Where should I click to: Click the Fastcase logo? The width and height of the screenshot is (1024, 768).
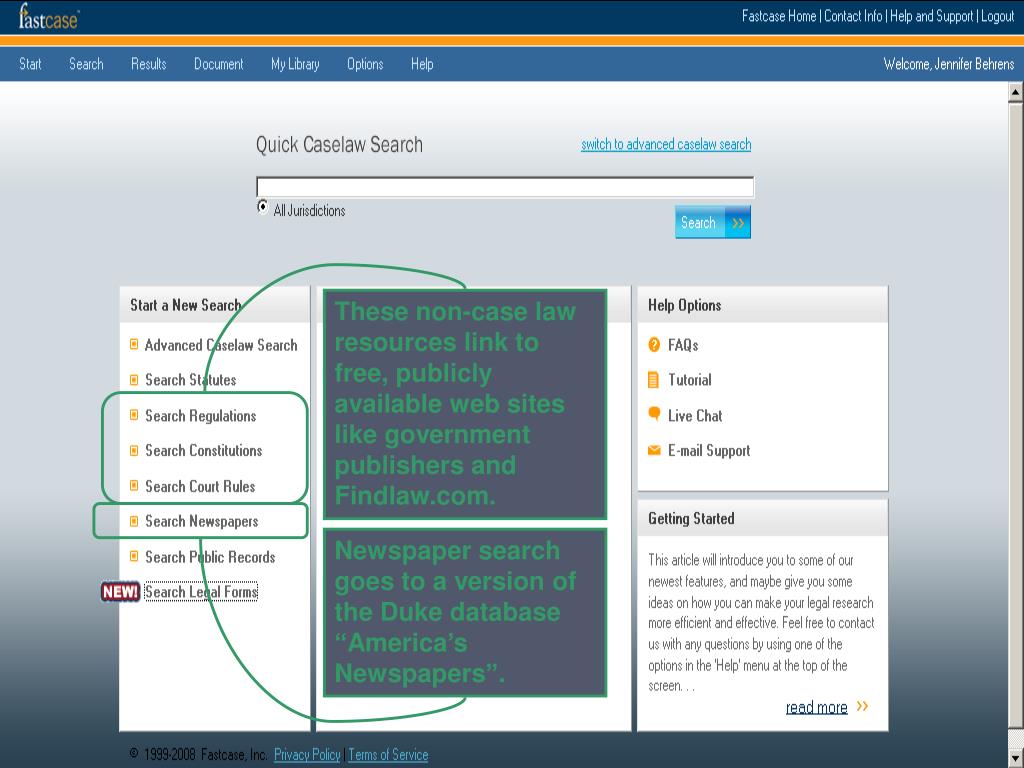[x=48, y=17]
